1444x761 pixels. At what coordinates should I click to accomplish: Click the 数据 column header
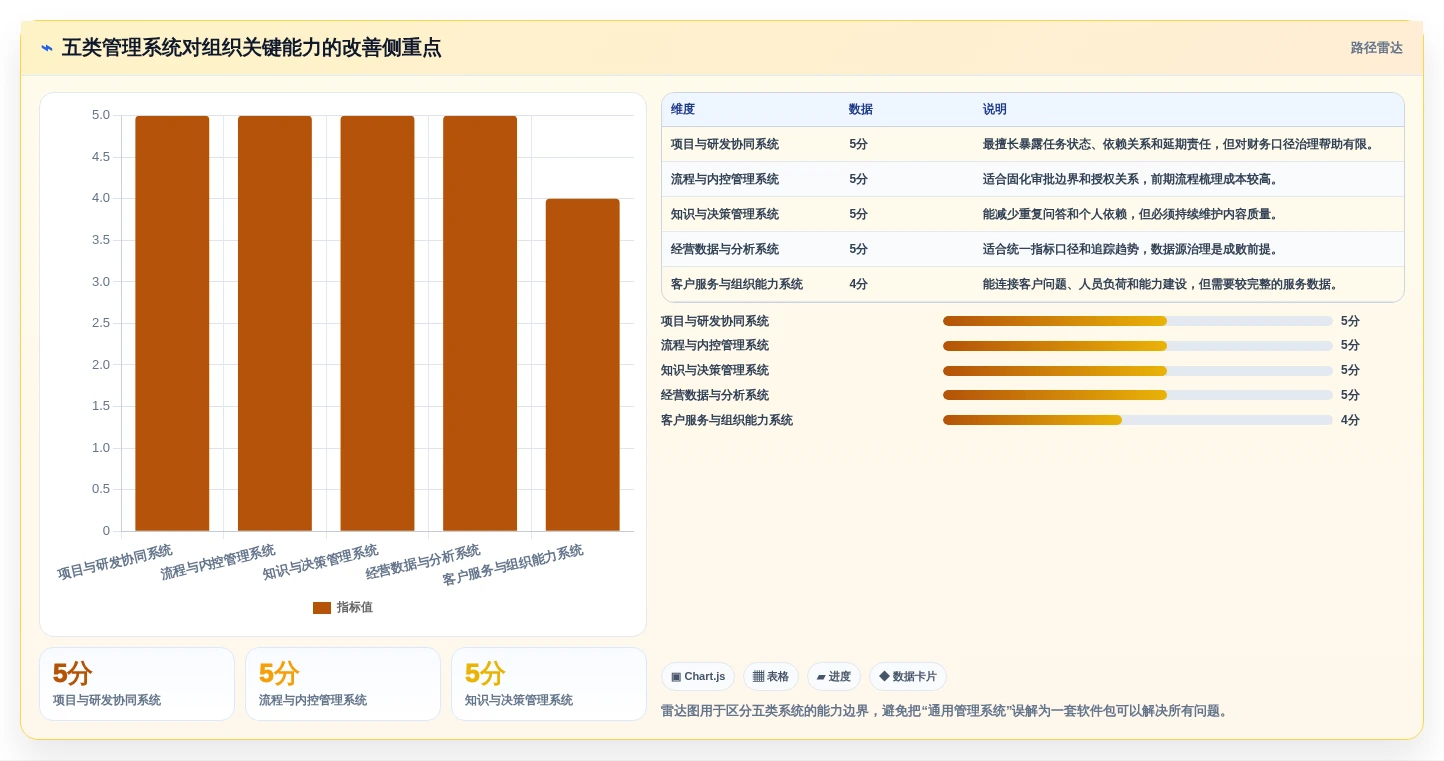coord(861,110)
